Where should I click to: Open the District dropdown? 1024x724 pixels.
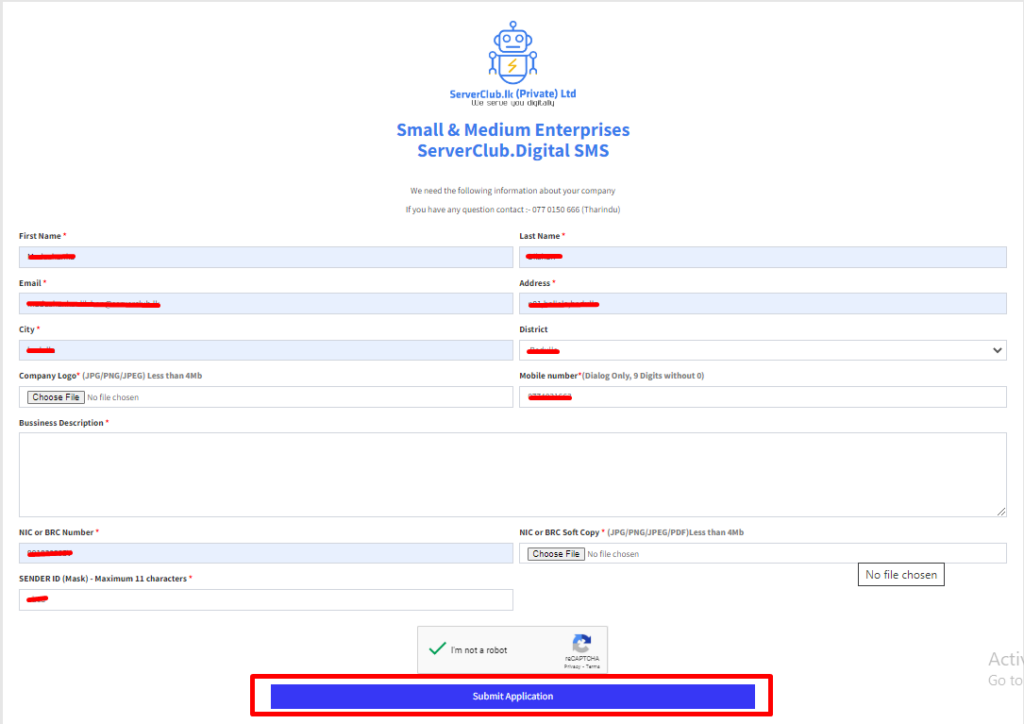(x=762, y=350)
